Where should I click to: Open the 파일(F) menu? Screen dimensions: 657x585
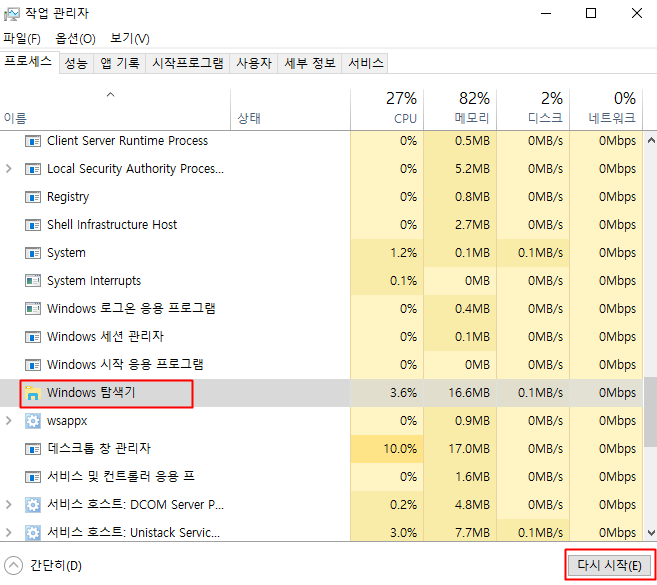(x=22, y=39)
